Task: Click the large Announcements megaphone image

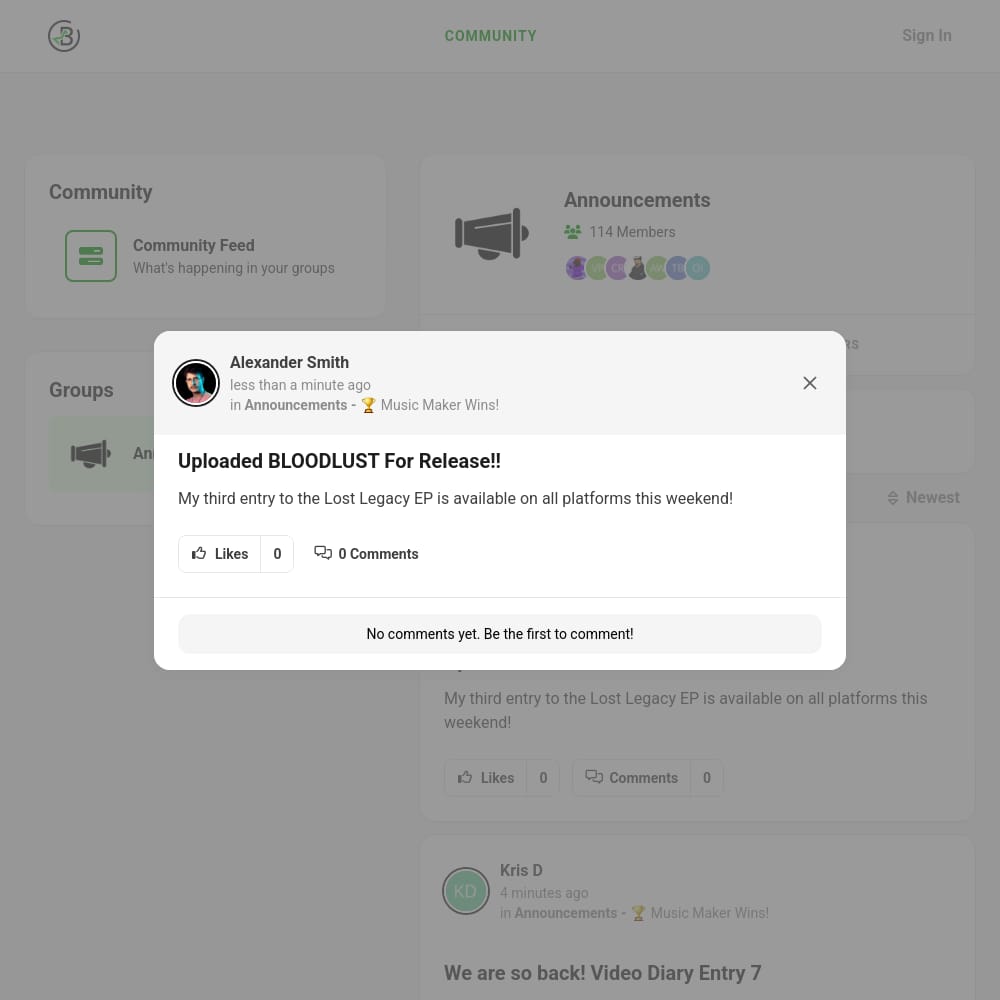Action: [492, 233]
